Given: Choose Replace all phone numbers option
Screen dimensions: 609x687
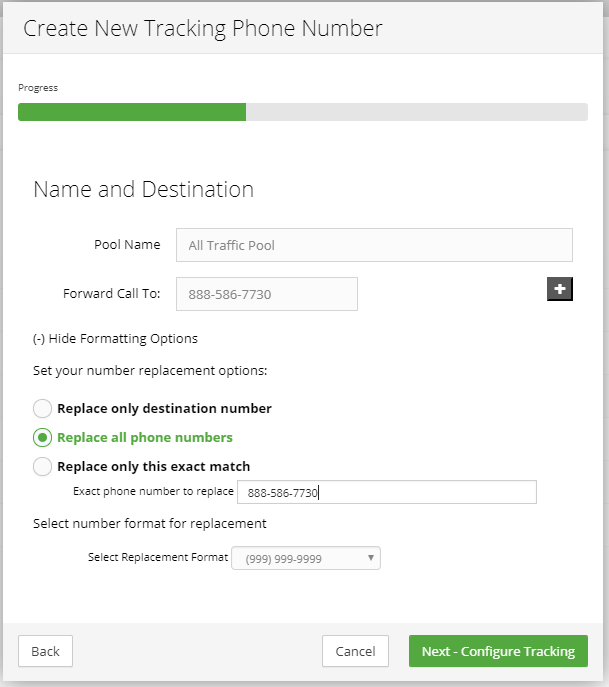Looking at the screenshot, I should point(42,437).
